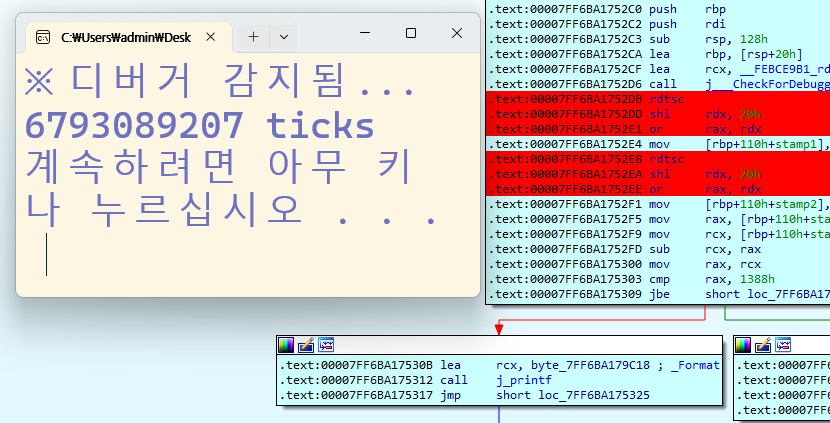Image resolution: width=830 pixels, height=423 pixels.
Task: Click the console icon in the terminal tab
Action: [43, 37]
